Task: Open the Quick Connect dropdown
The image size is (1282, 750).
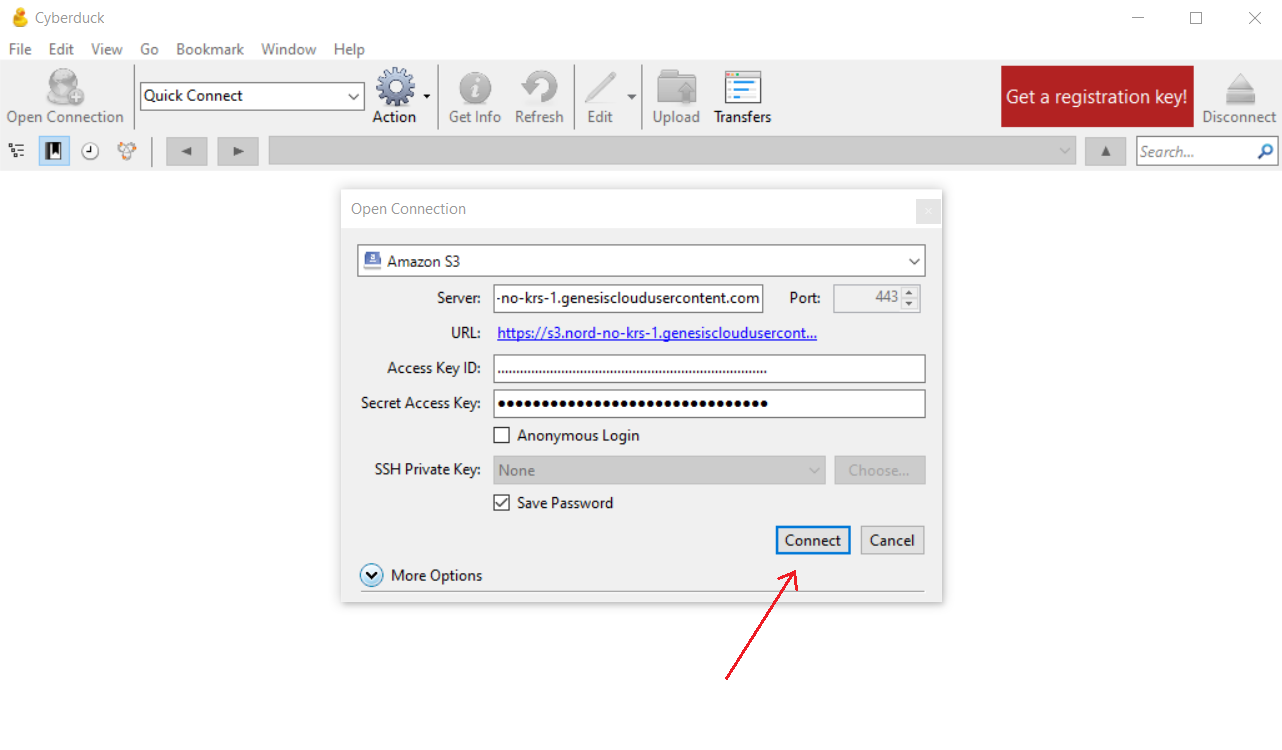Action: 353,96
